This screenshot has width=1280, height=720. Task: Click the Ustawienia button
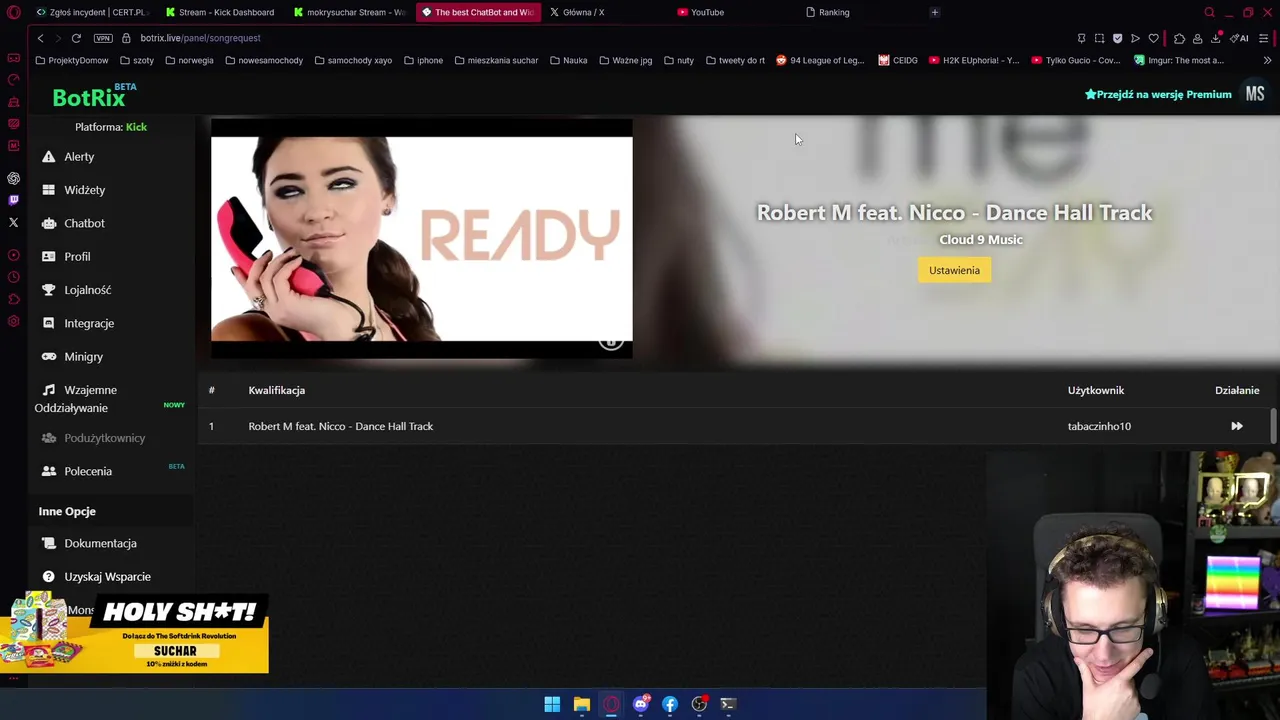point(954,270)
